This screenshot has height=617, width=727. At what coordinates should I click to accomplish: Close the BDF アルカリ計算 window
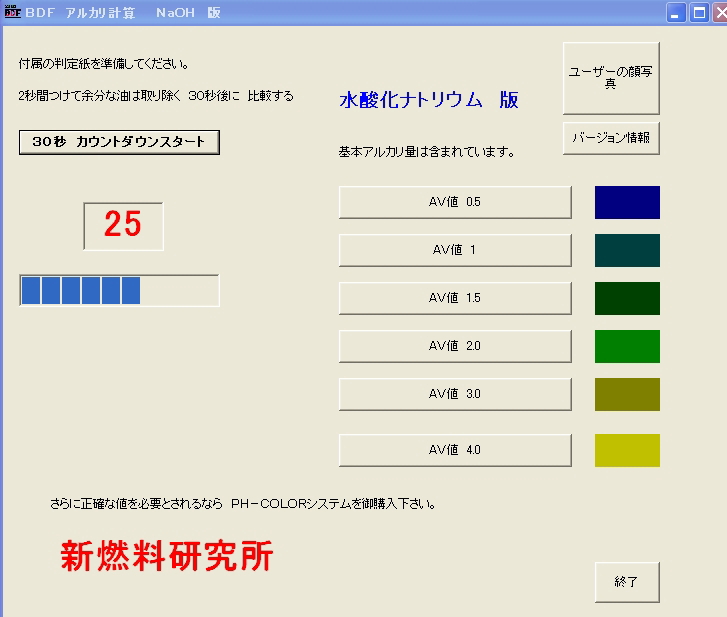720,13
